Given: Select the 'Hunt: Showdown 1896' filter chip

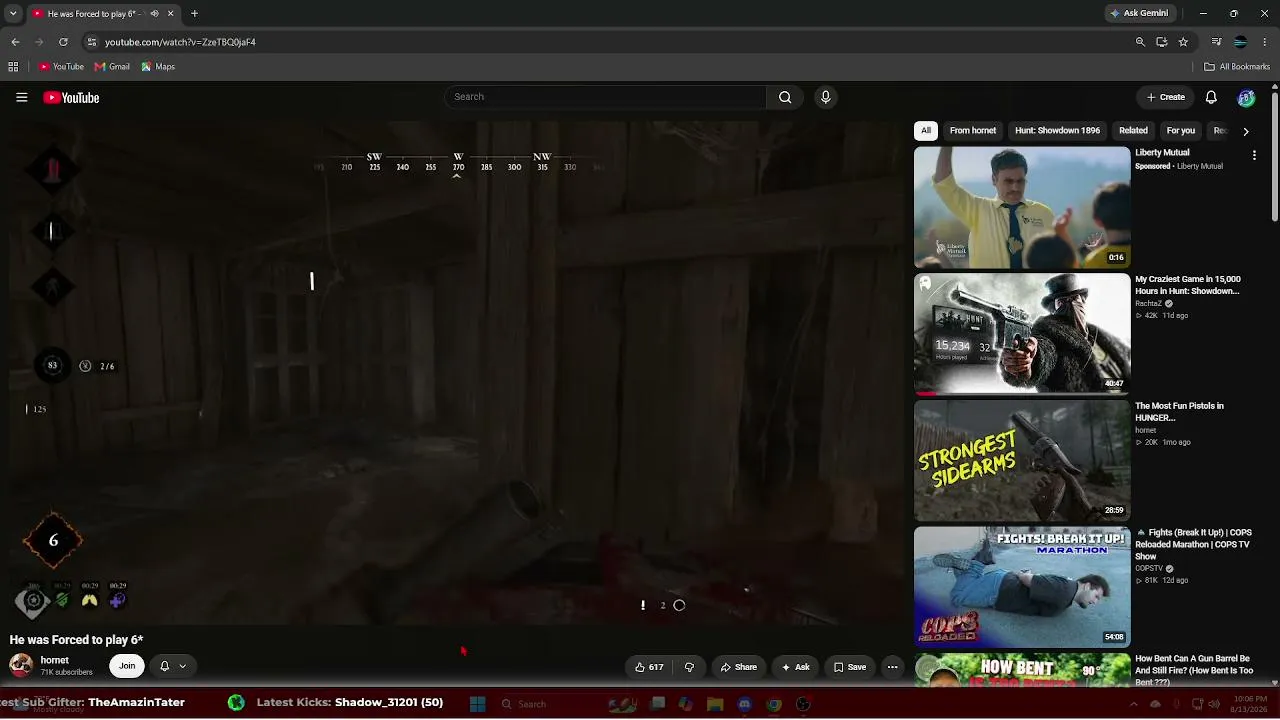Looking at the screenshot, I should pyautogui.click(x=1057, y=131).
